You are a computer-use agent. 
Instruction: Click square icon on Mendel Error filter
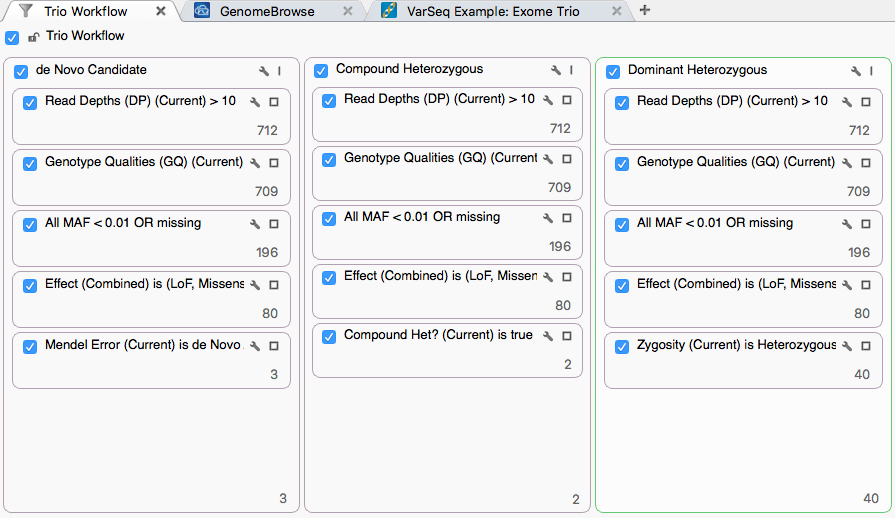[x=274, y=346]
